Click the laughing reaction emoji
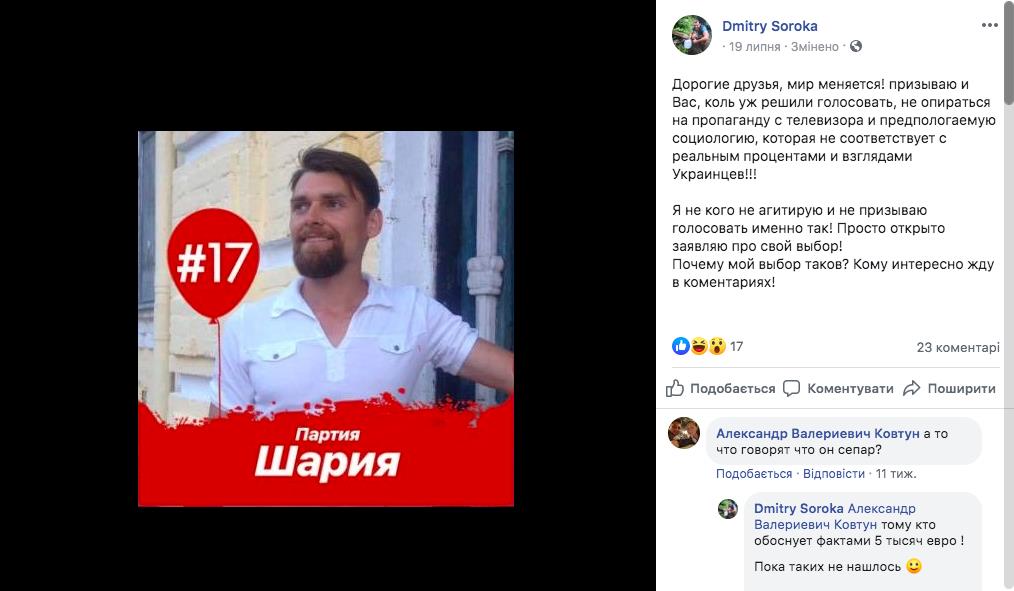 point(699,347)
